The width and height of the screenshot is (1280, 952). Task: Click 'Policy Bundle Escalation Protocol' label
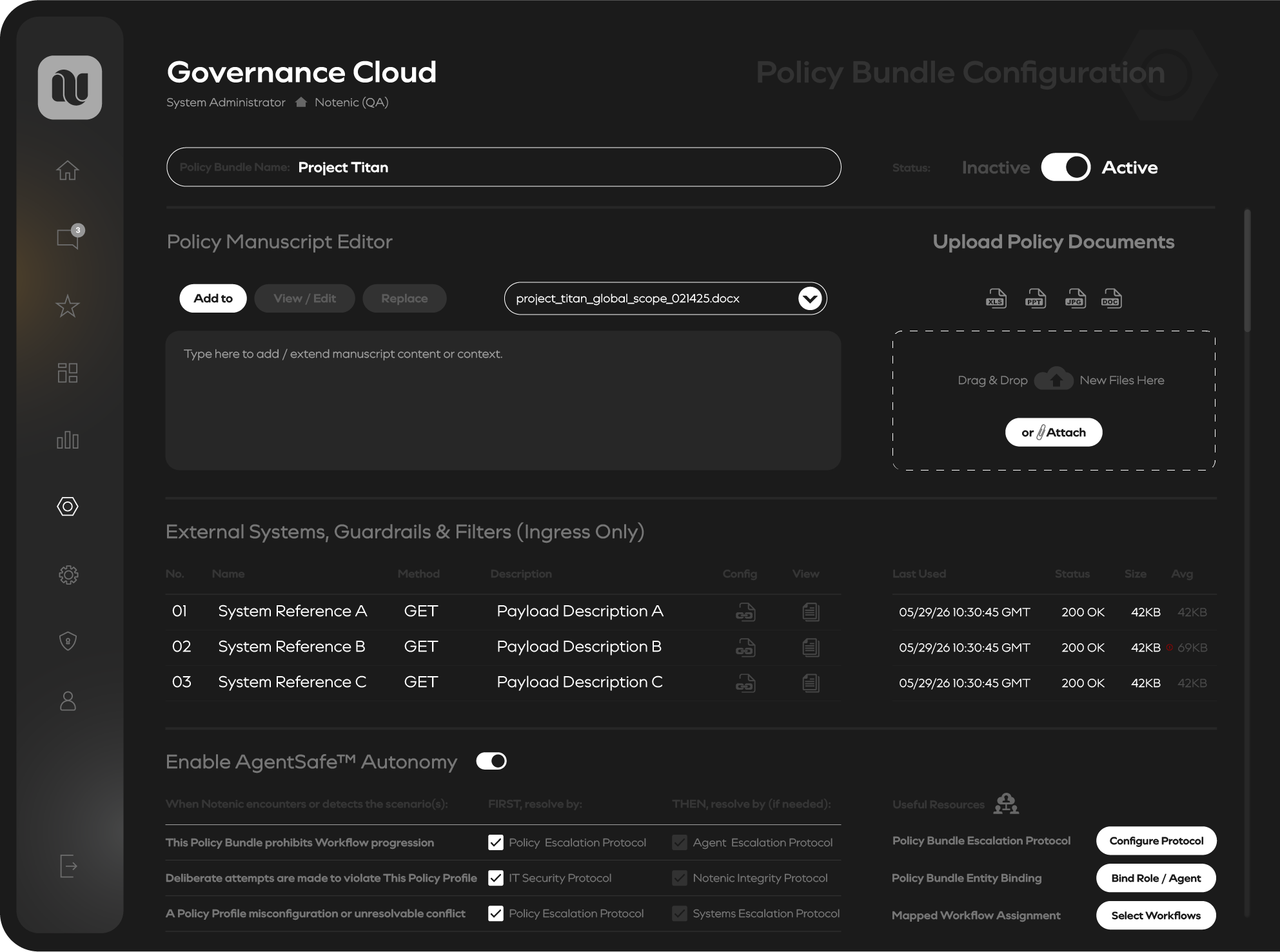[x=981, y=840]
